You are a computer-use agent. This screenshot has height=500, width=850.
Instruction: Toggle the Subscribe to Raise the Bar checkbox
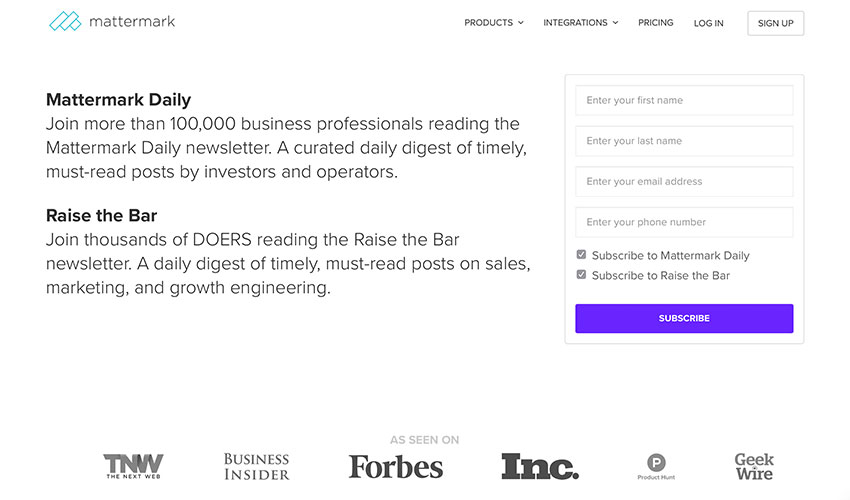click(x=581, y=275)
